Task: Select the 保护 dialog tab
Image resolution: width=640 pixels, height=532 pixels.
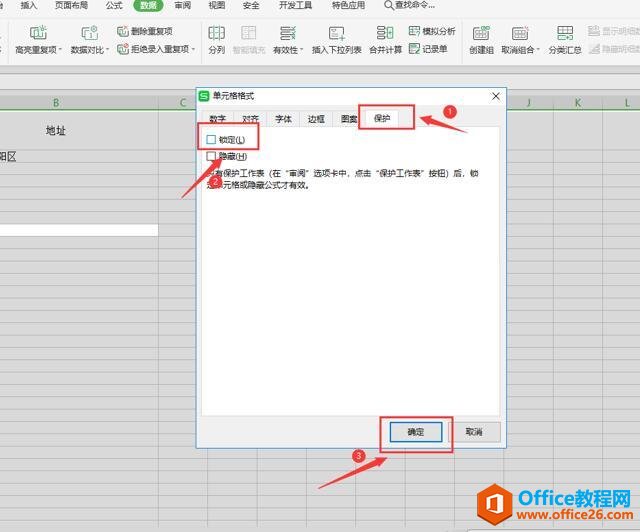Action: click(x=382, y=118)
